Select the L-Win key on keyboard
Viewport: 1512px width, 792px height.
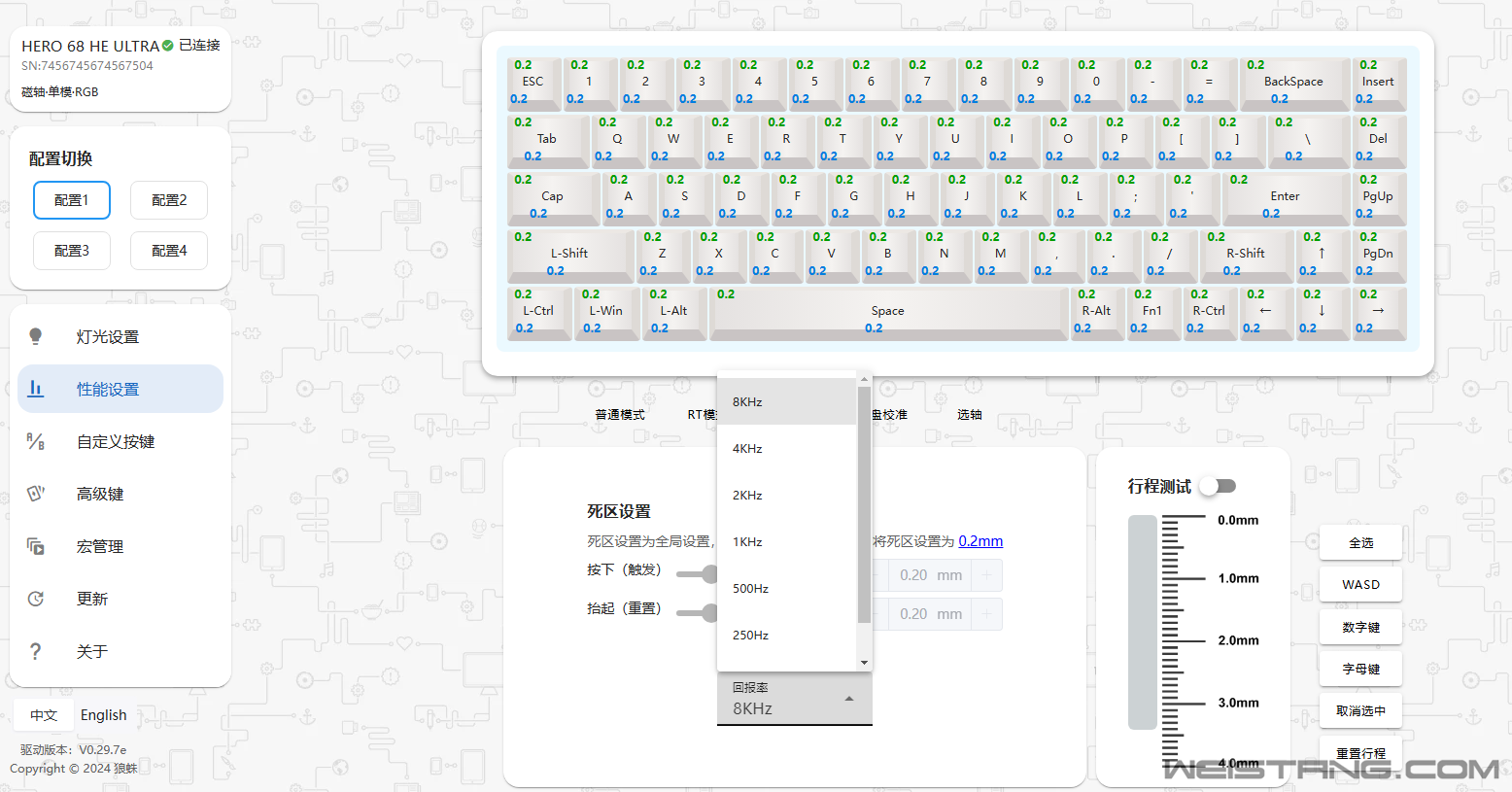[606, 312]
